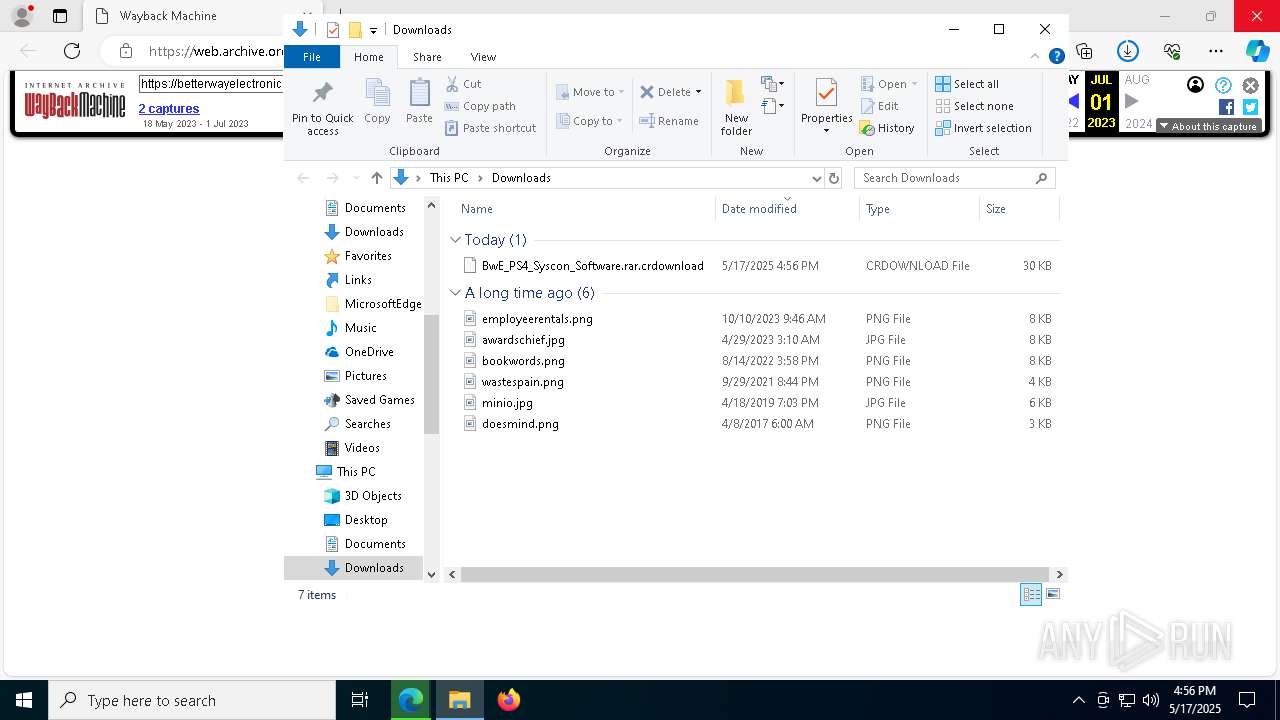Click the Copy ribbon icon
This screenshot has width=1280, height=720.
pos(377,102)
